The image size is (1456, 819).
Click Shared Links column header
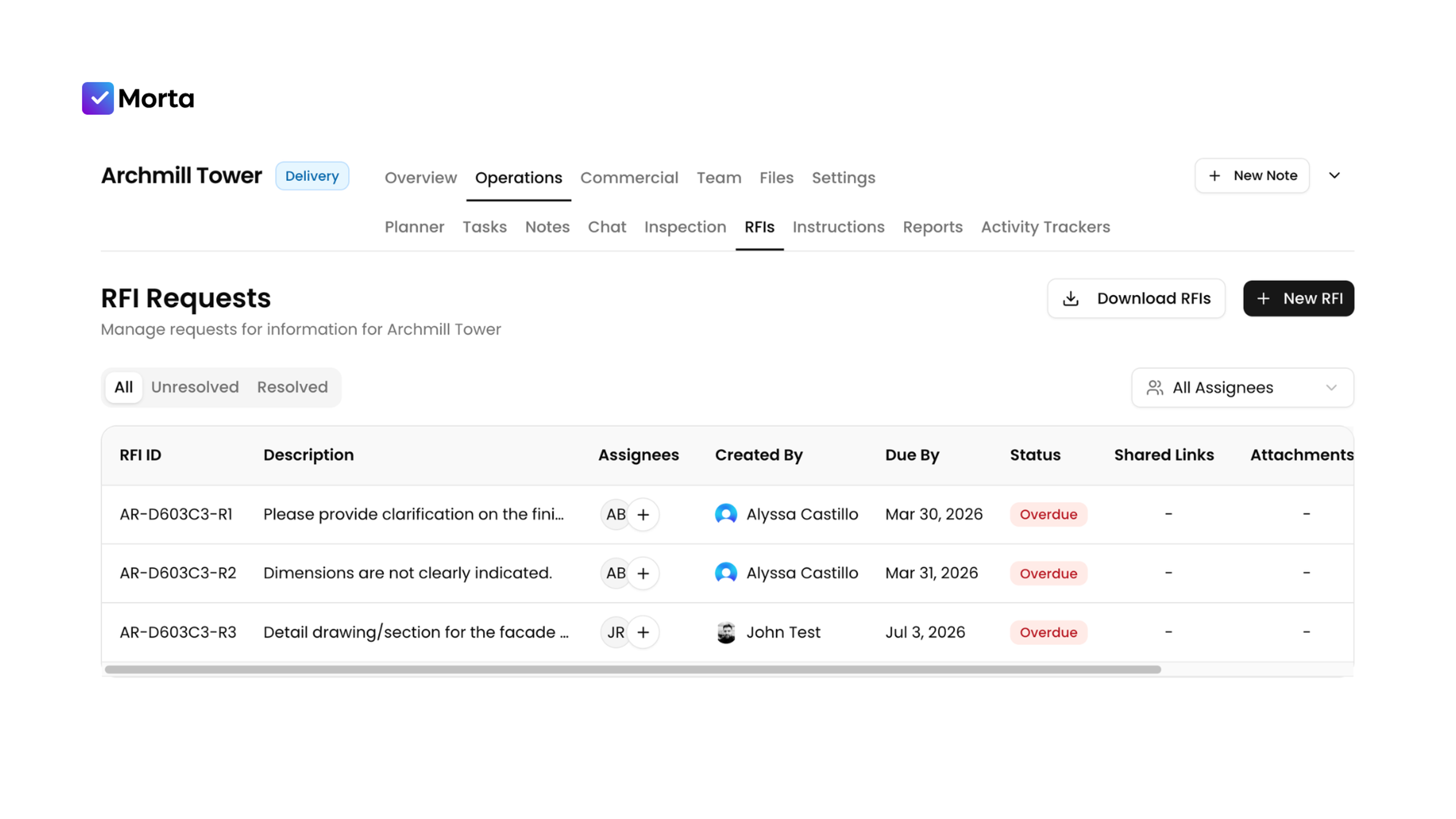pos(1164,455)
